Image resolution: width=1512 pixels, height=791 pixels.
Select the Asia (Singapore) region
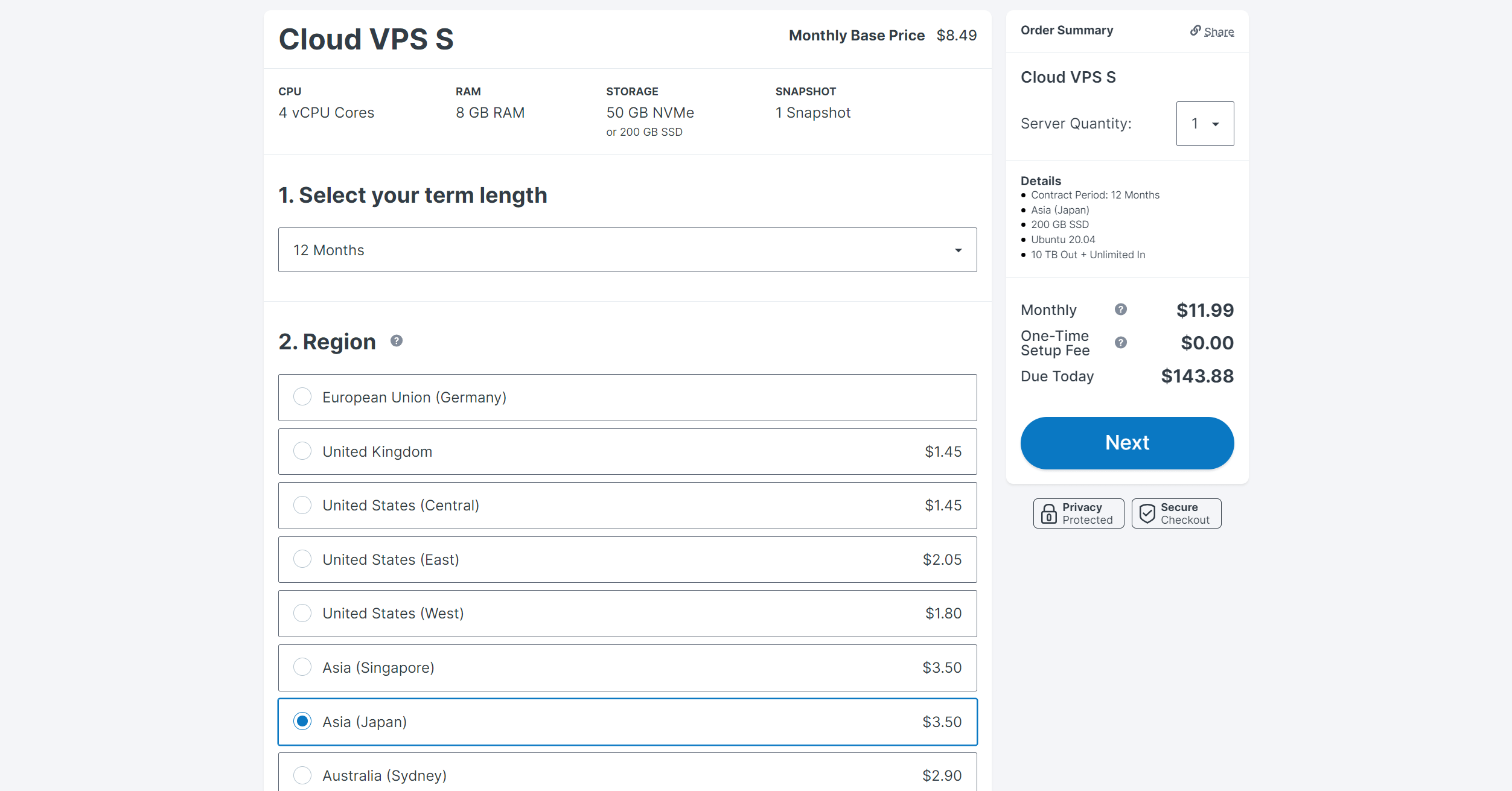(x=628, y=668)
